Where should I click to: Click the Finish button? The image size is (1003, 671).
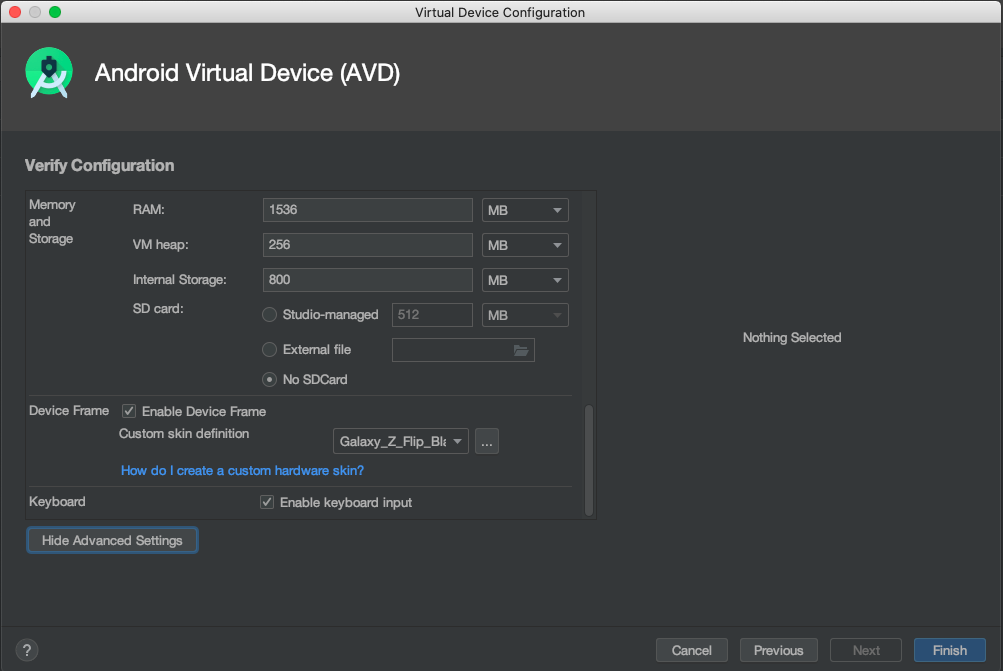click(949, 650)
